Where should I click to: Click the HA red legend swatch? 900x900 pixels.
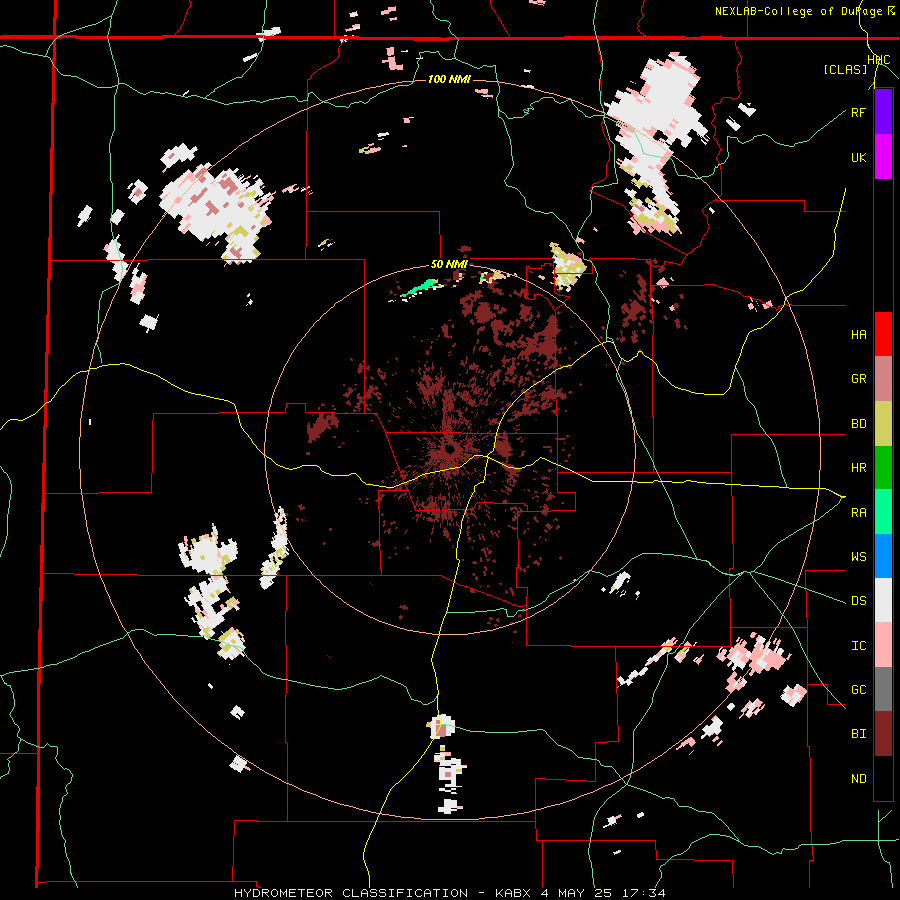coord(883,334)
